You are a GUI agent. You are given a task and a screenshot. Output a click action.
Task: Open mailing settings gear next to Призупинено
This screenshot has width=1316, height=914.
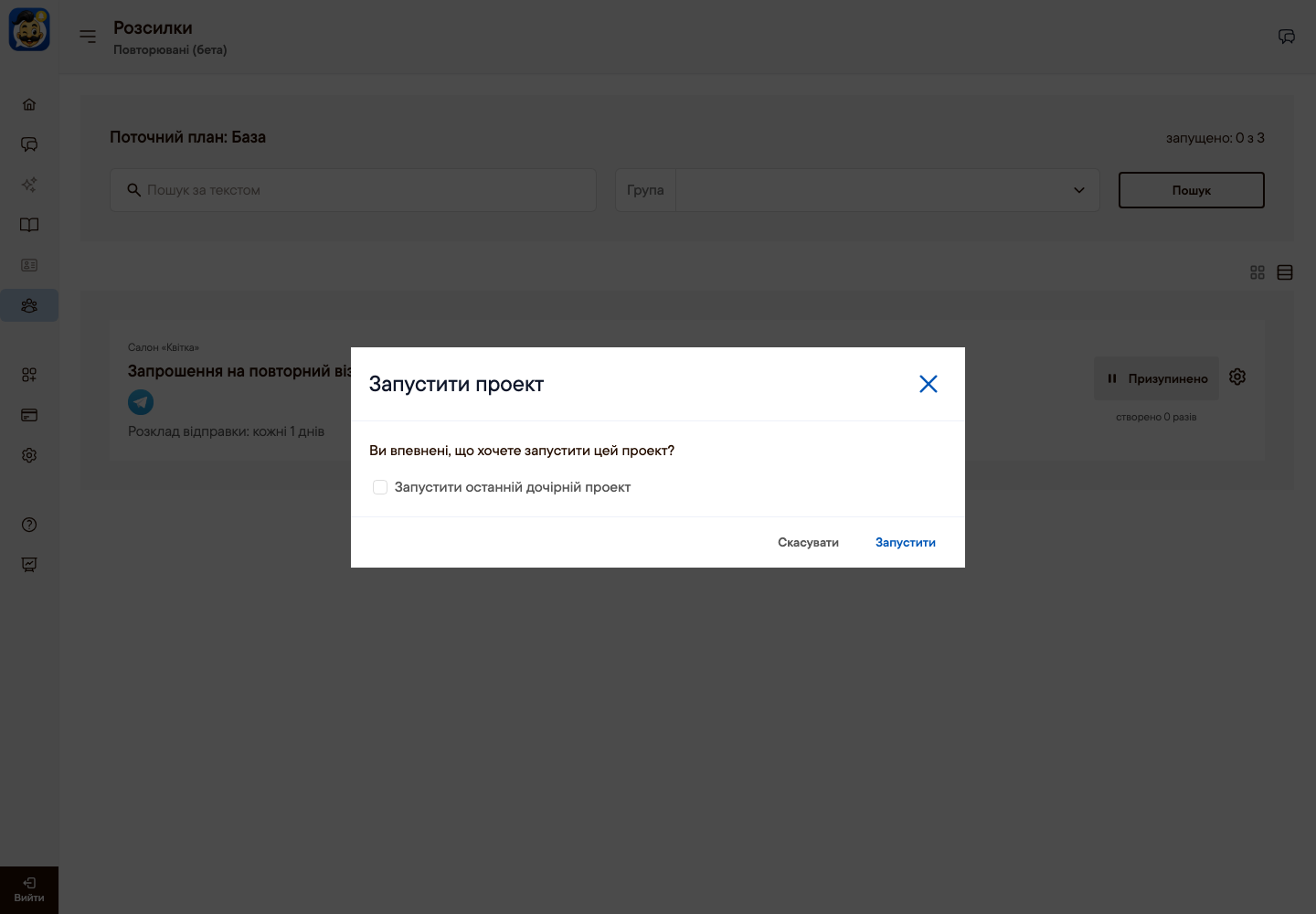(1237, 377)
